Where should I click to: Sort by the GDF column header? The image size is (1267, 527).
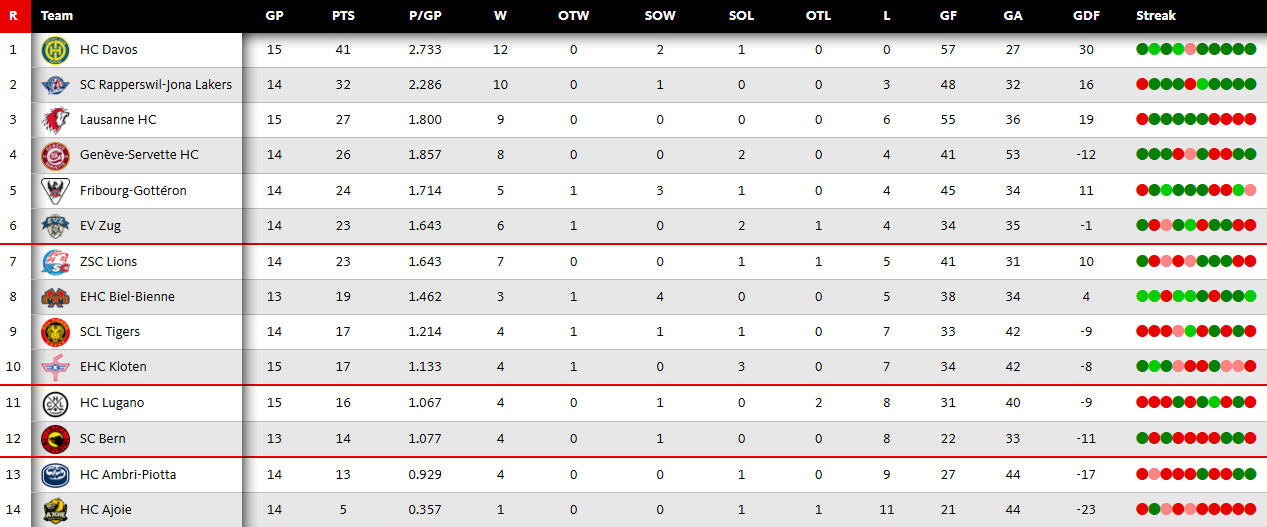[x=1086, y=16]
